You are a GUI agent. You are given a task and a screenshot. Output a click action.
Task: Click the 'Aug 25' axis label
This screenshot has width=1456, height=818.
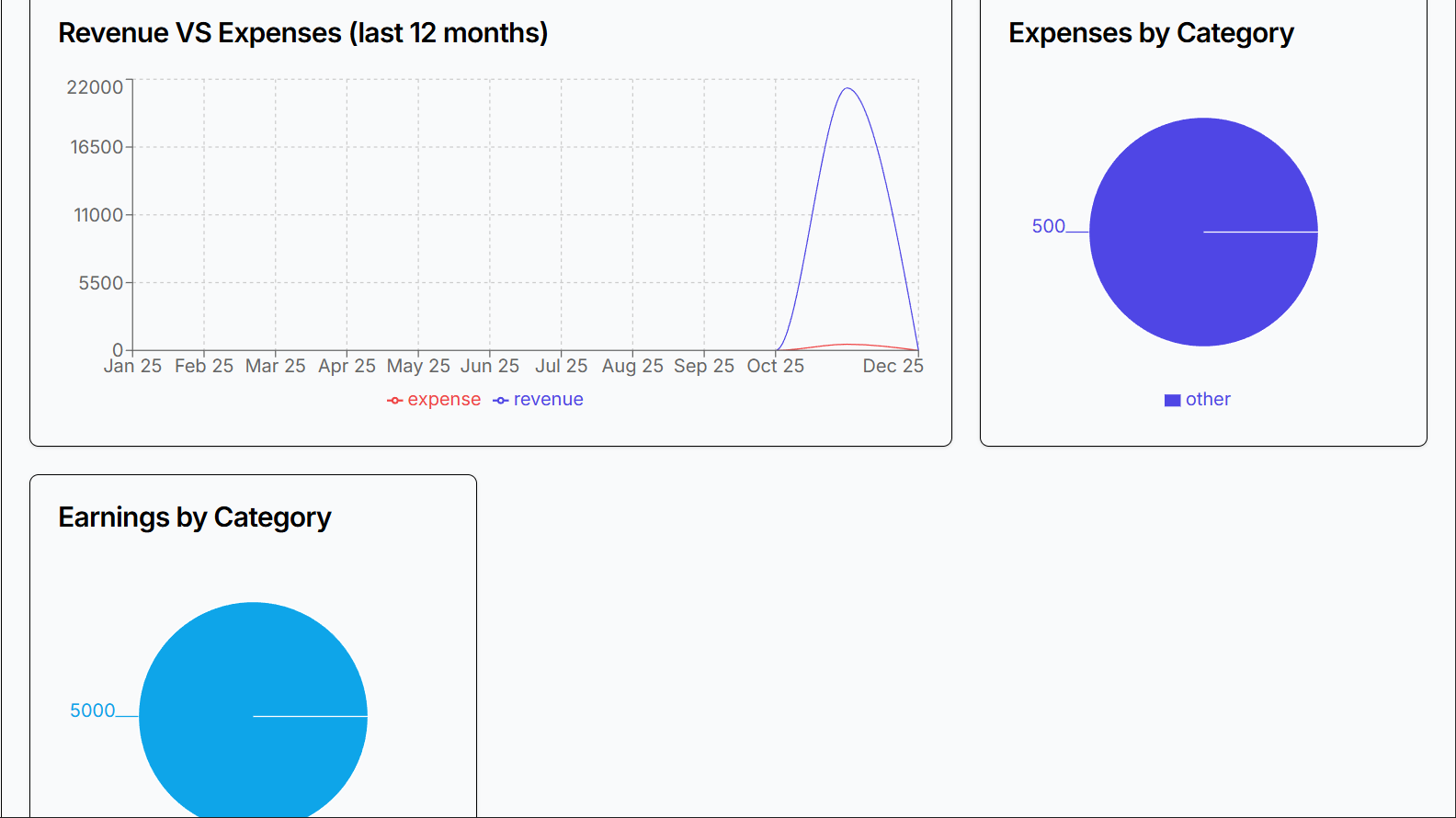point(632,366)
